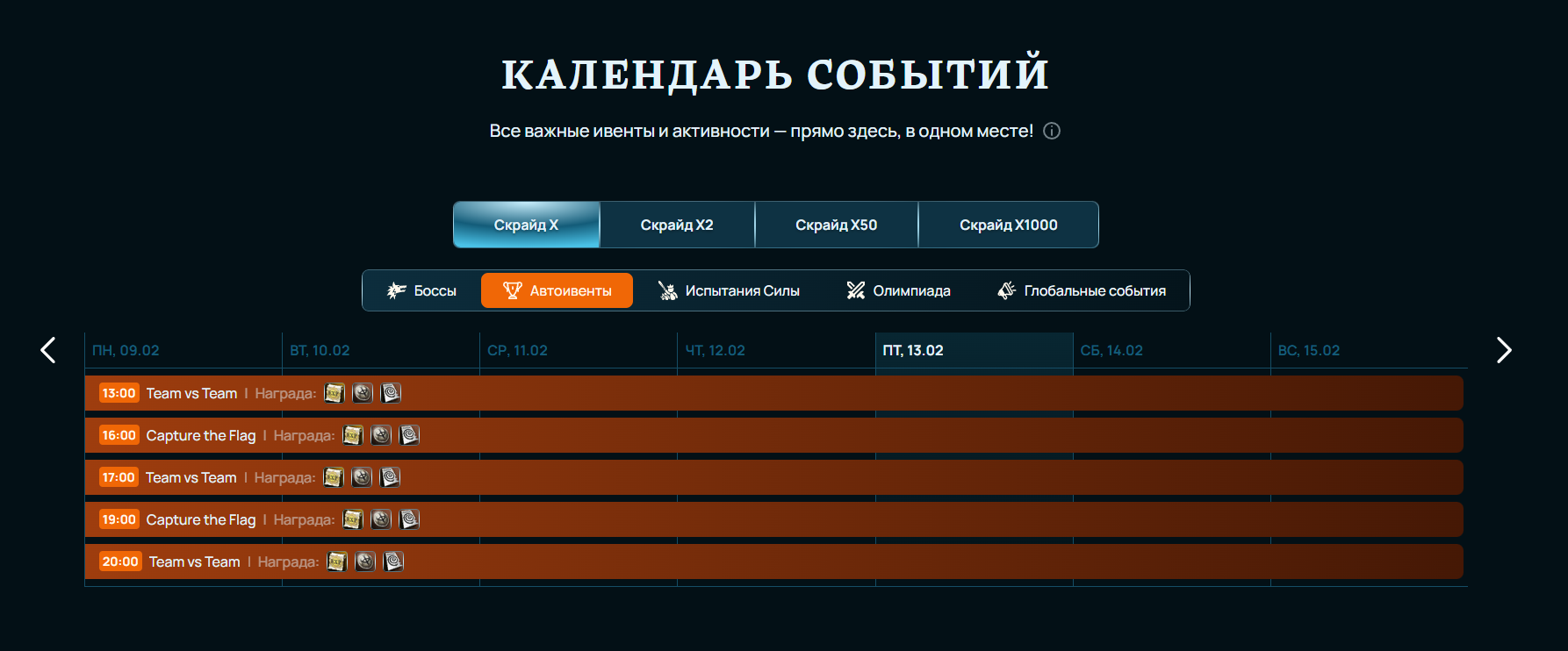
Task: Switch to the Скрайд X2 server tab
Action: 677,225
